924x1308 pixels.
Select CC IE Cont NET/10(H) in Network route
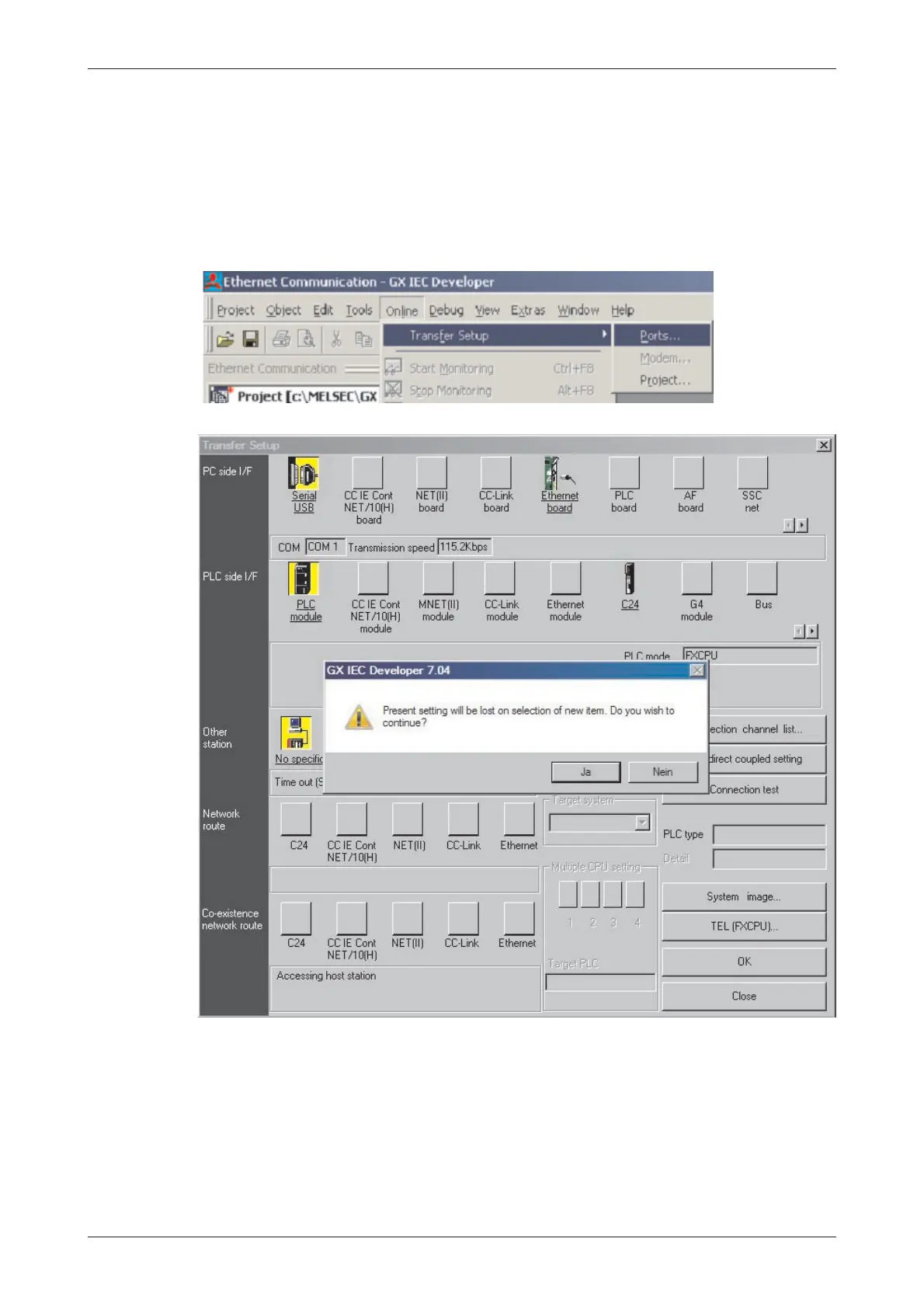pos(352,819)
